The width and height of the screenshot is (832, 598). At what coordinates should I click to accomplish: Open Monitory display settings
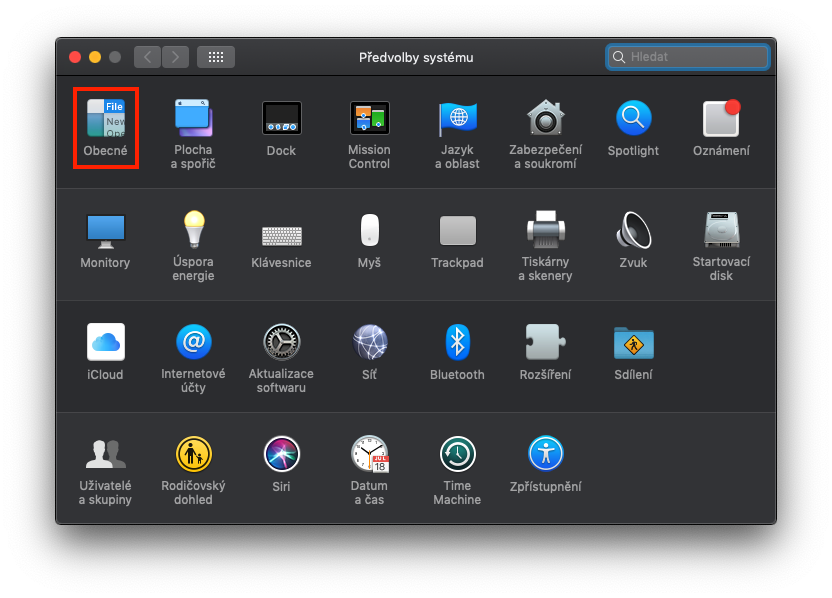click(x=105, y=231)
